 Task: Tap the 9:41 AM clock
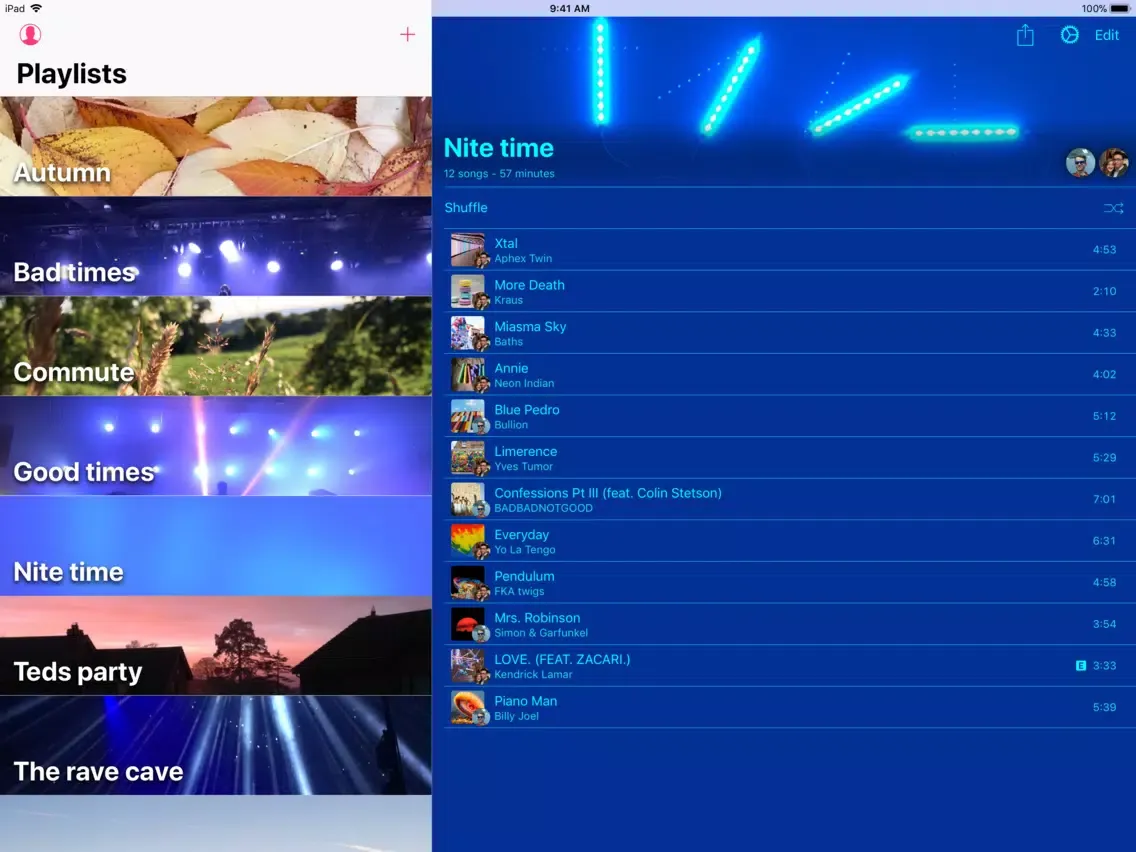[569, 9]
